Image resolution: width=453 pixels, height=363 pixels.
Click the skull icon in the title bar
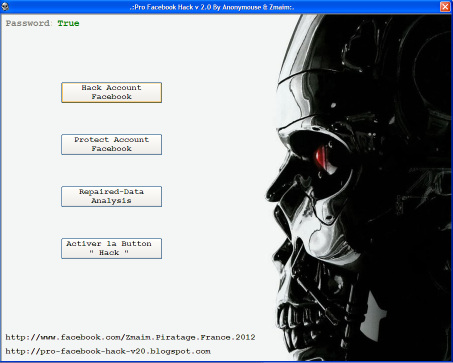[x=5, y=7]
